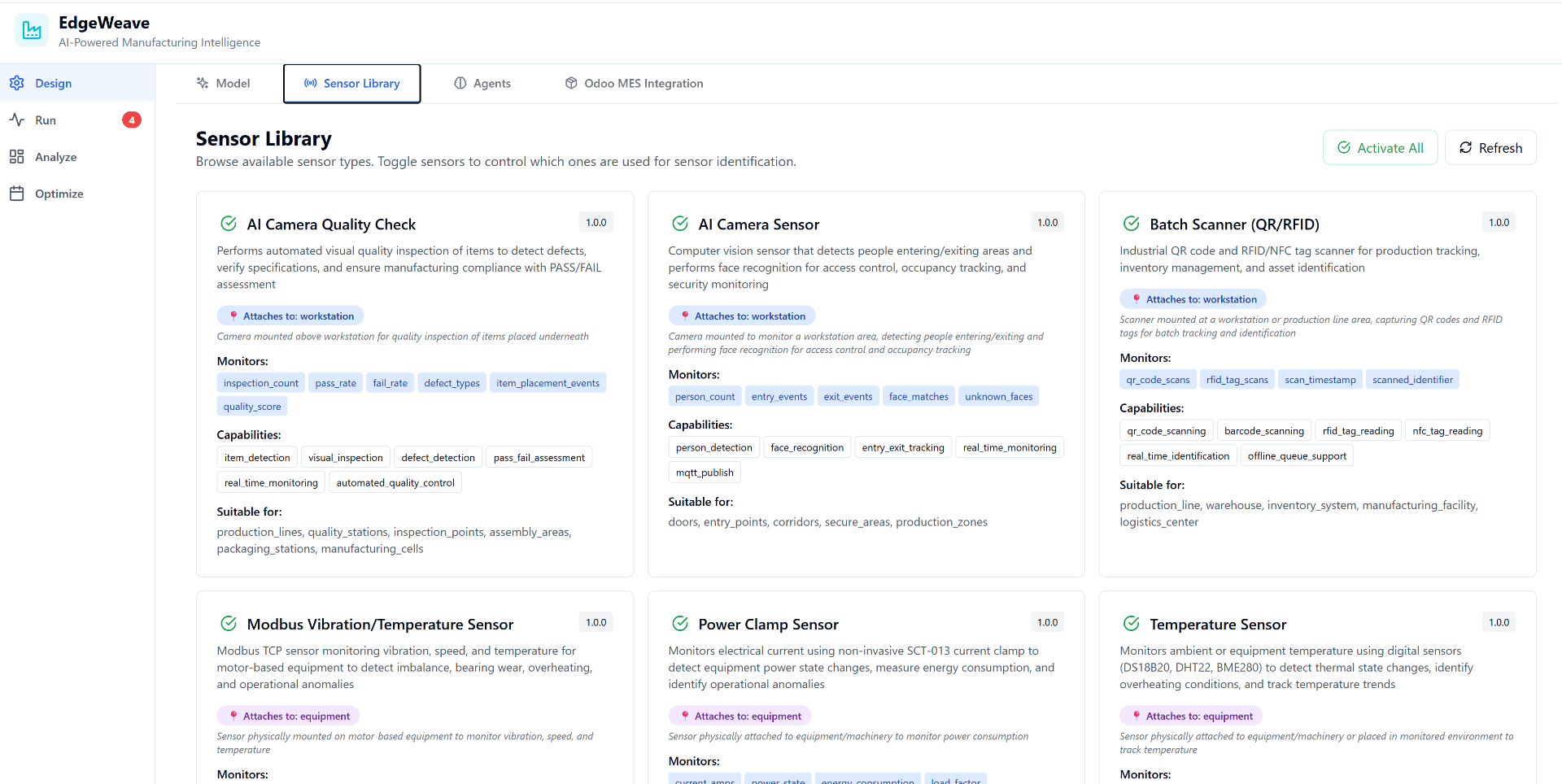Image resolution: width=1562 pixels, height=784 pixels.
Task: Toggle the Batch Scanner (QR/RFID) checkmark
Action: [x=1132, y=224]
